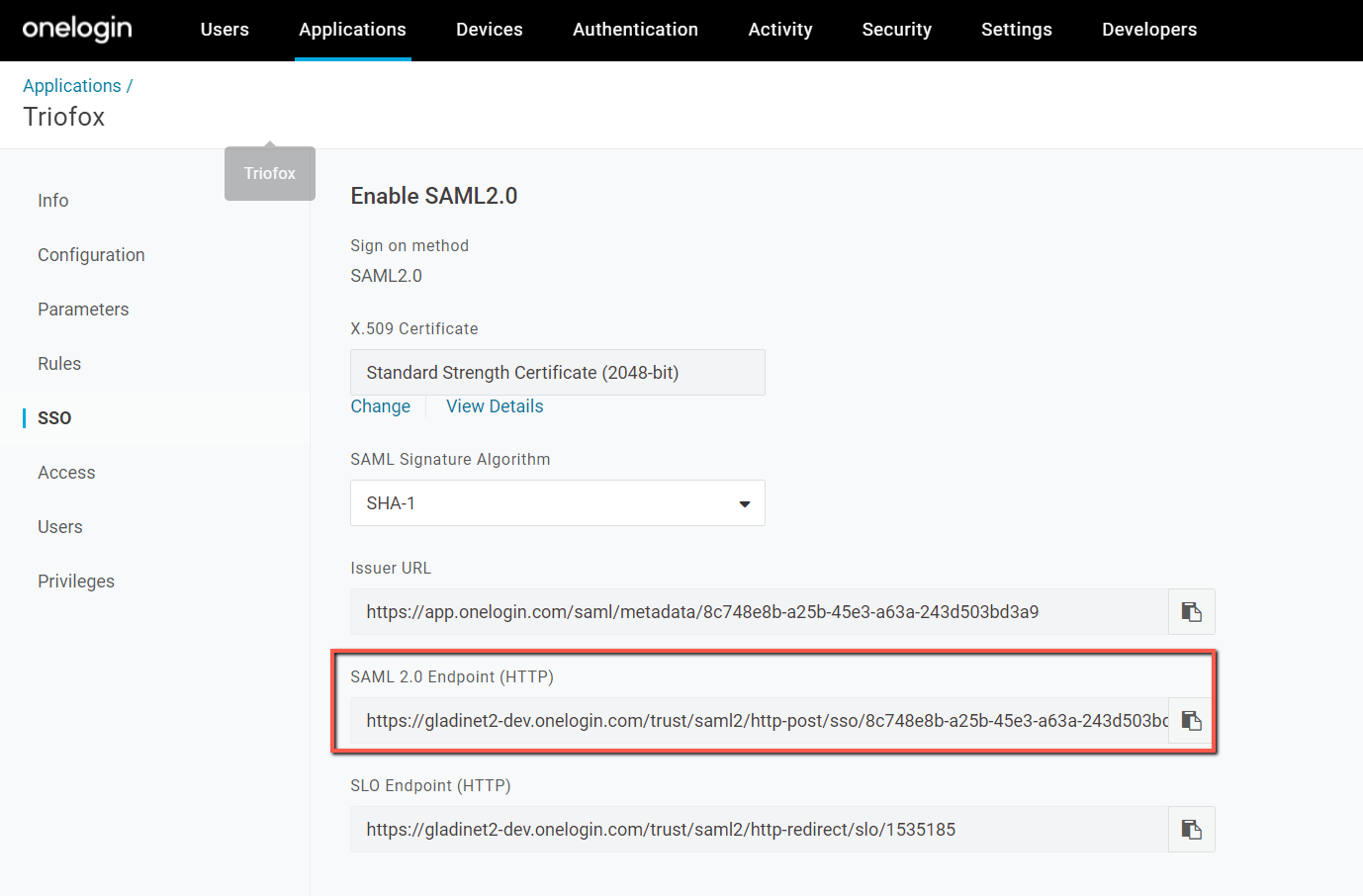Click the Triofox page title
Viewport: 1363px width, 896px height.
tap(64, 117)
